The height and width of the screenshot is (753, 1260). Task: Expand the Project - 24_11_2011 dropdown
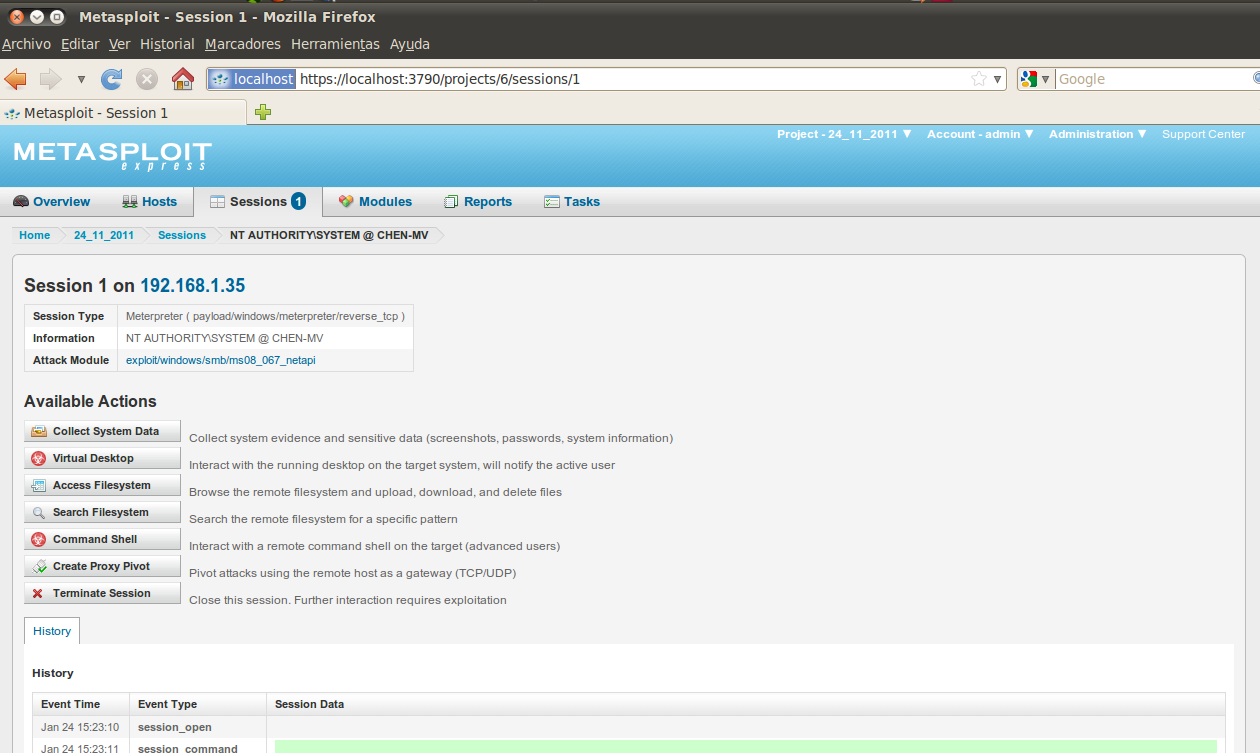click(x=843, y=134)
